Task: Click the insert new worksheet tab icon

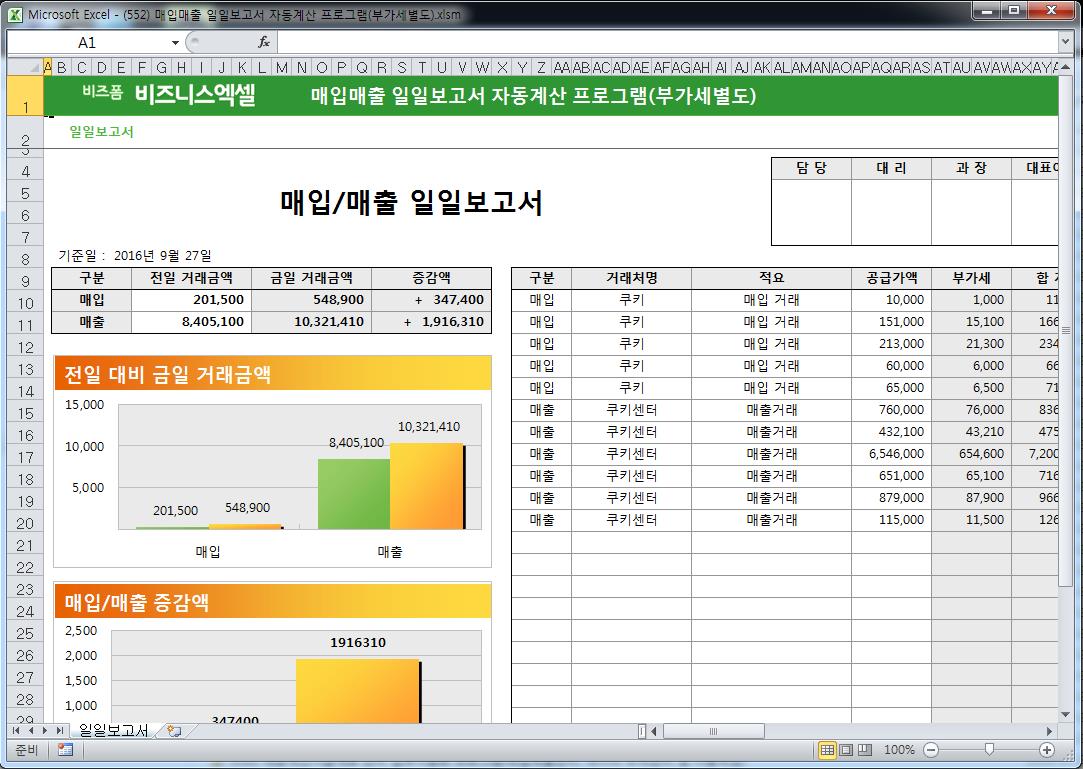Action: (174, 731)
